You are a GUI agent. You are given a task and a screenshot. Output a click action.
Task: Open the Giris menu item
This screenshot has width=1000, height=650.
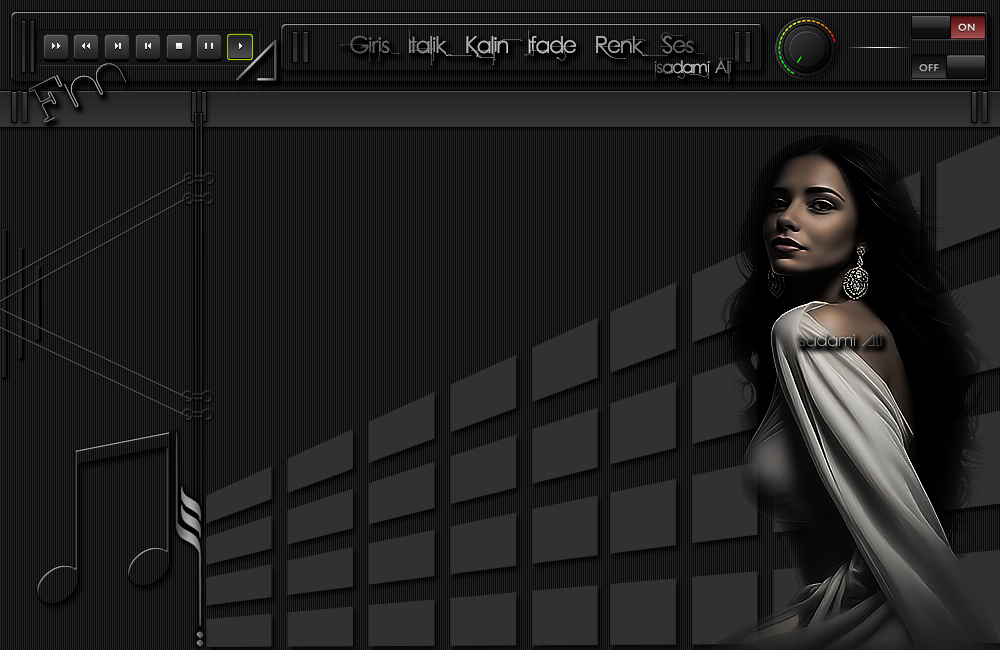click(x=370, y=46)
